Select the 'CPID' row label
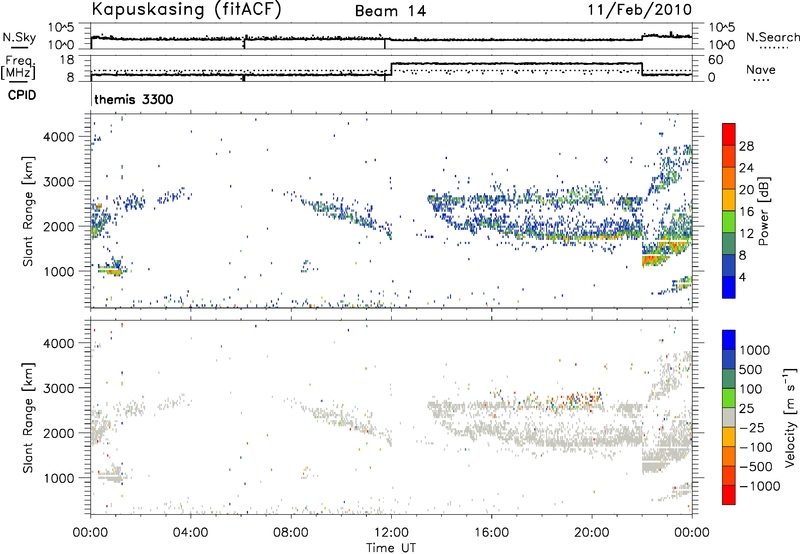 click(x=22, y=95)
